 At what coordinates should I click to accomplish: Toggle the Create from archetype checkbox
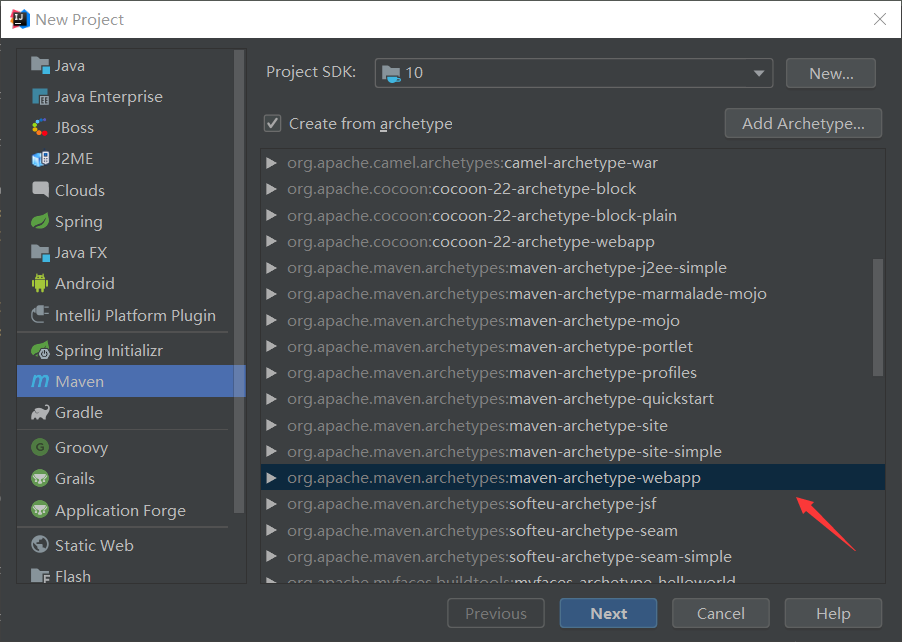click(273, 123)
